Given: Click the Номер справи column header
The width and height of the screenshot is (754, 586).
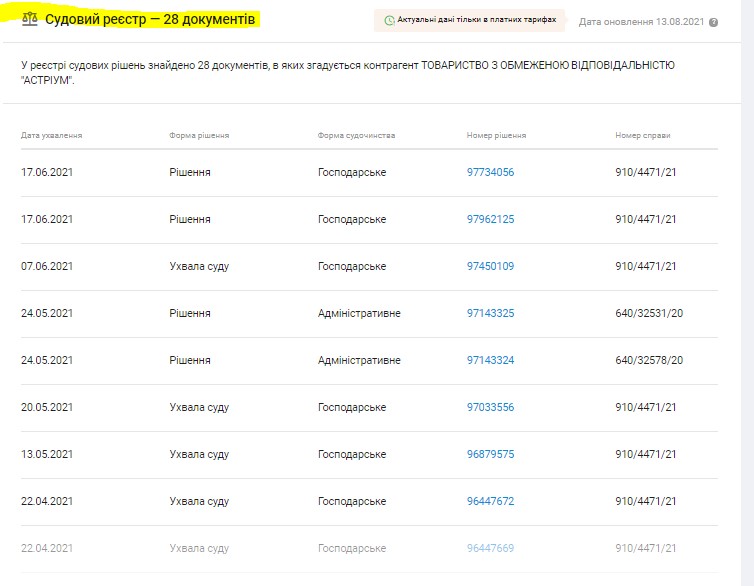Looking at the screenshot, I should [643, 135].
